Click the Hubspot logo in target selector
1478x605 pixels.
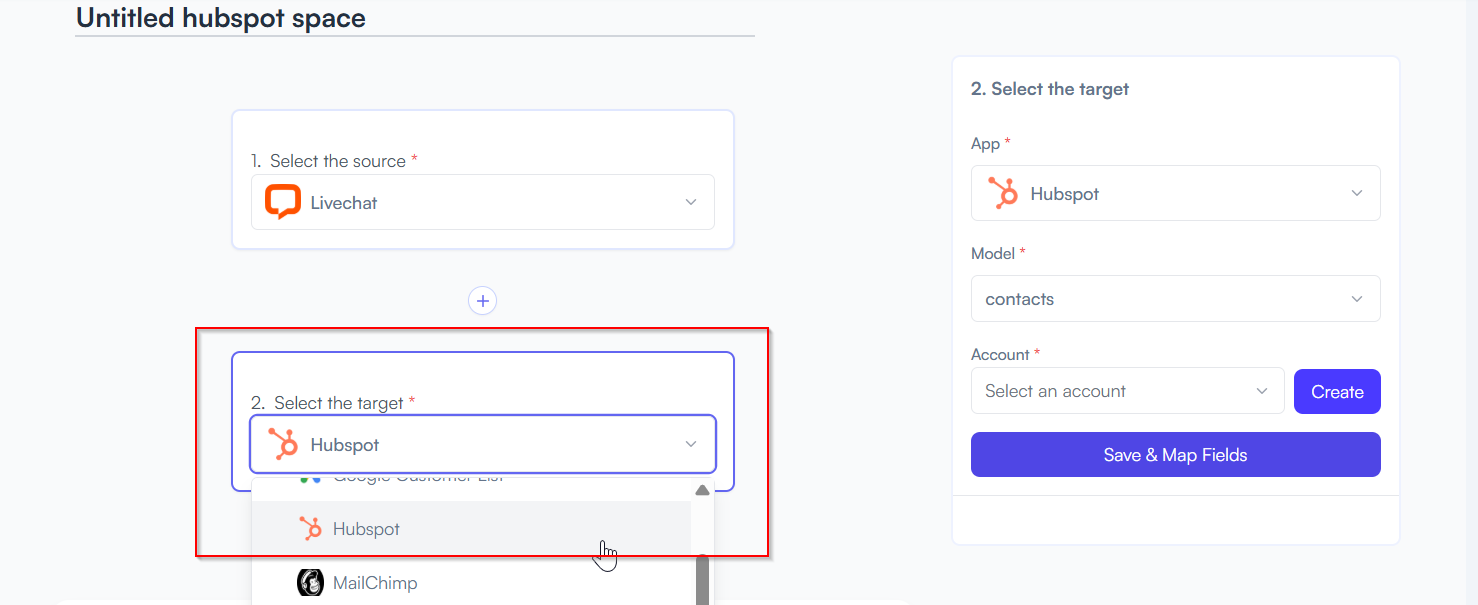(284, 444)
